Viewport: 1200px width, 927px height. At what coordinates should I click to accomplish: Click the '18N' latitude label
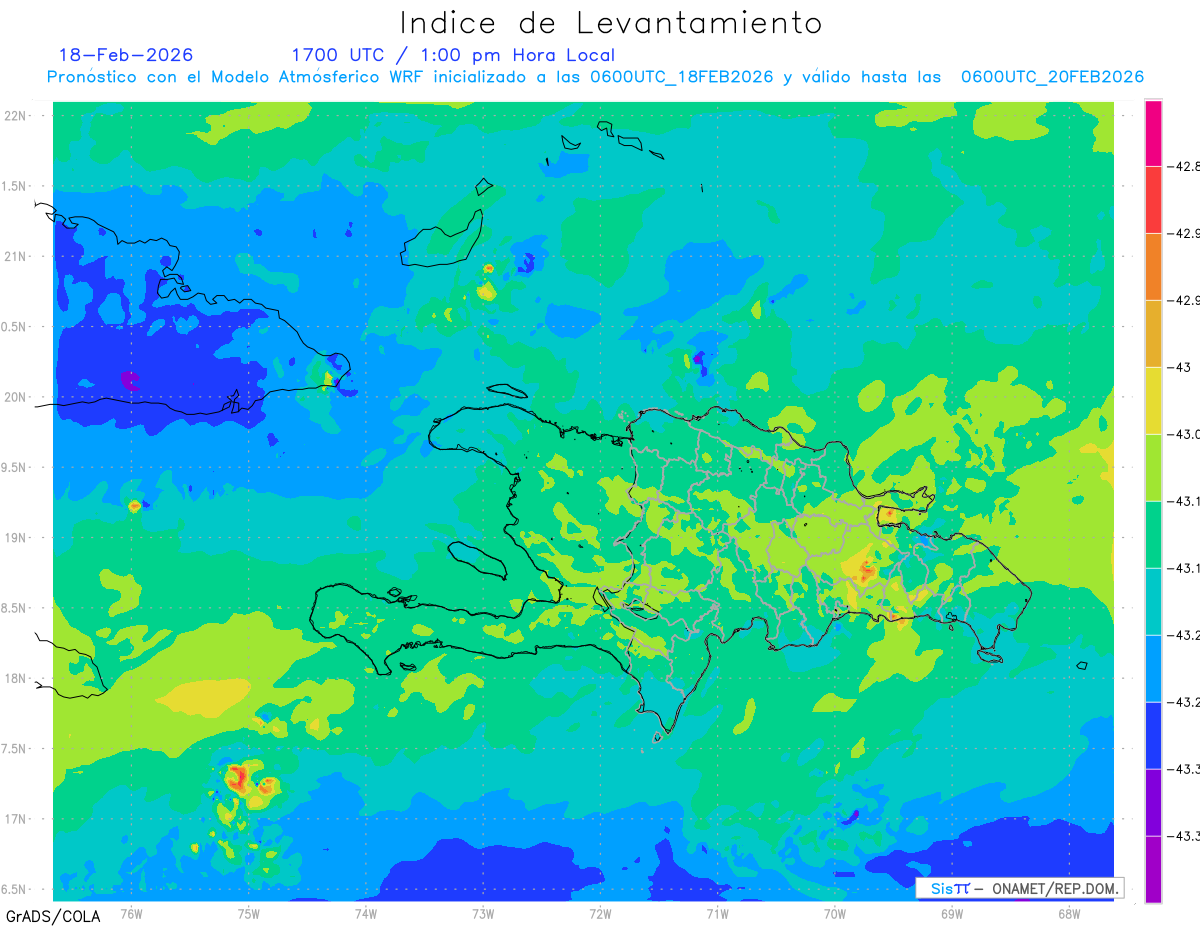click(x=17, y=679)
